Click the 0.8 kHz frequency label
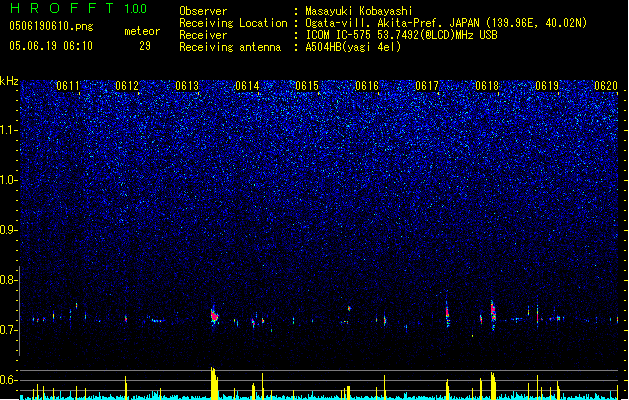 click(8, 280)
